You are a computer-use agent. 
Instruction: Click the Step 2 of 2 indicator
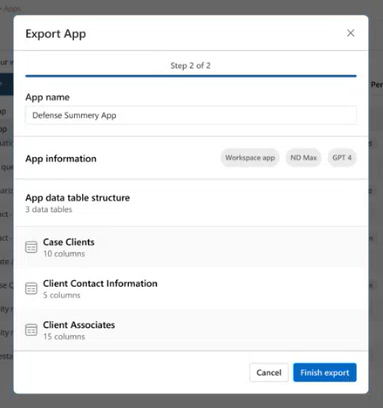tap(191, 66)
